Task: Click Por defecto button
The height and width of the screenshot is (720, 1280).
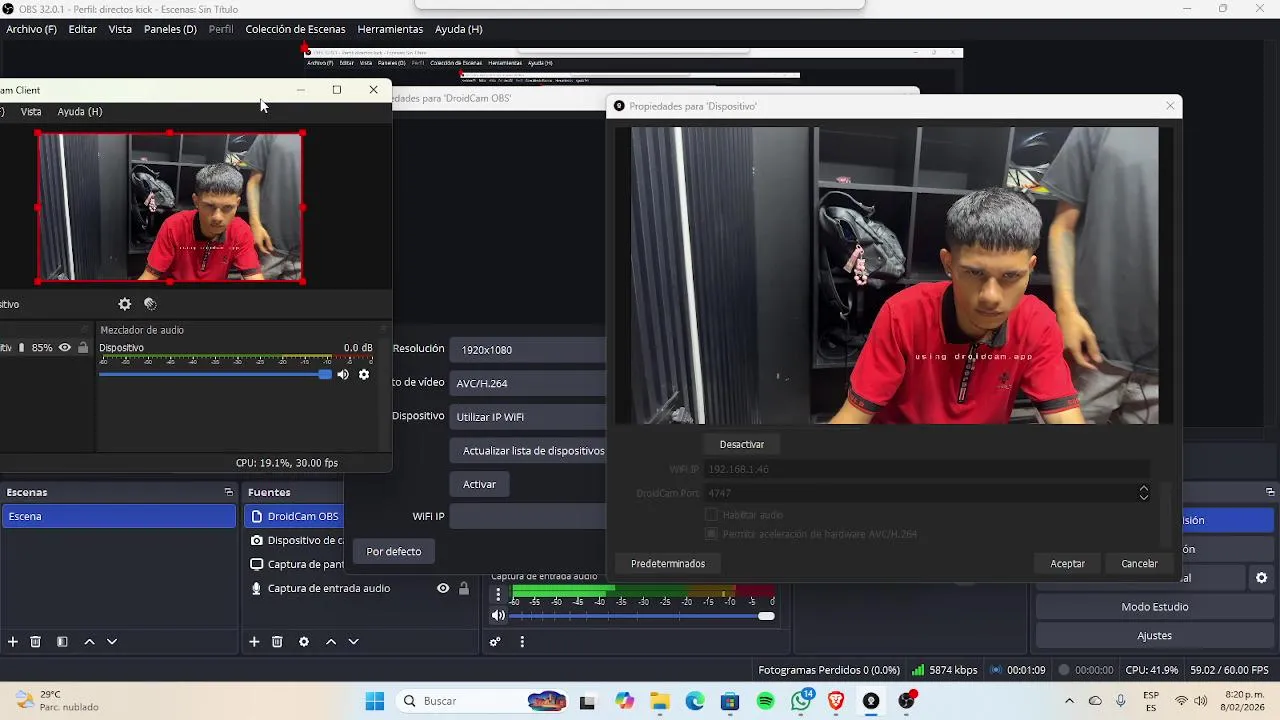Action: (x=394, y=552)
